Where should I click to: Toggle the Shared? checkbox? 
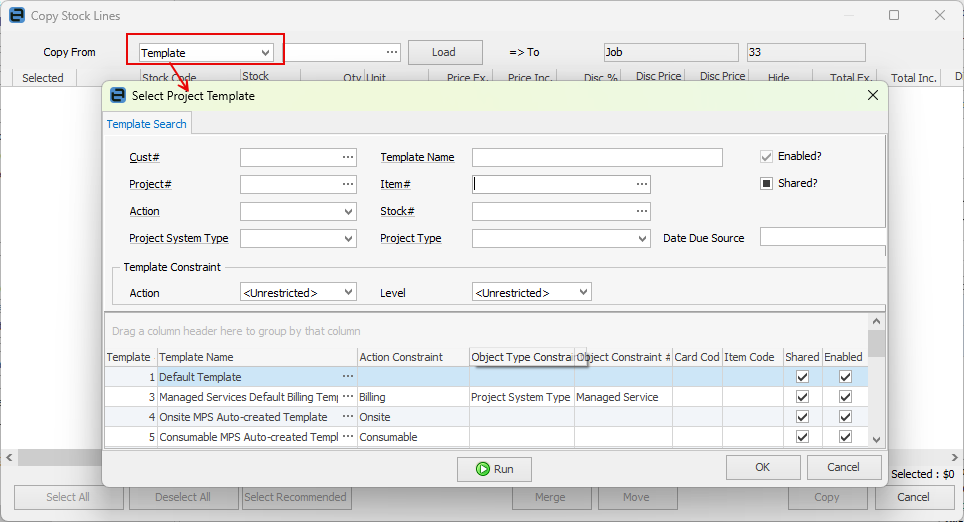[x=766, y=184]
